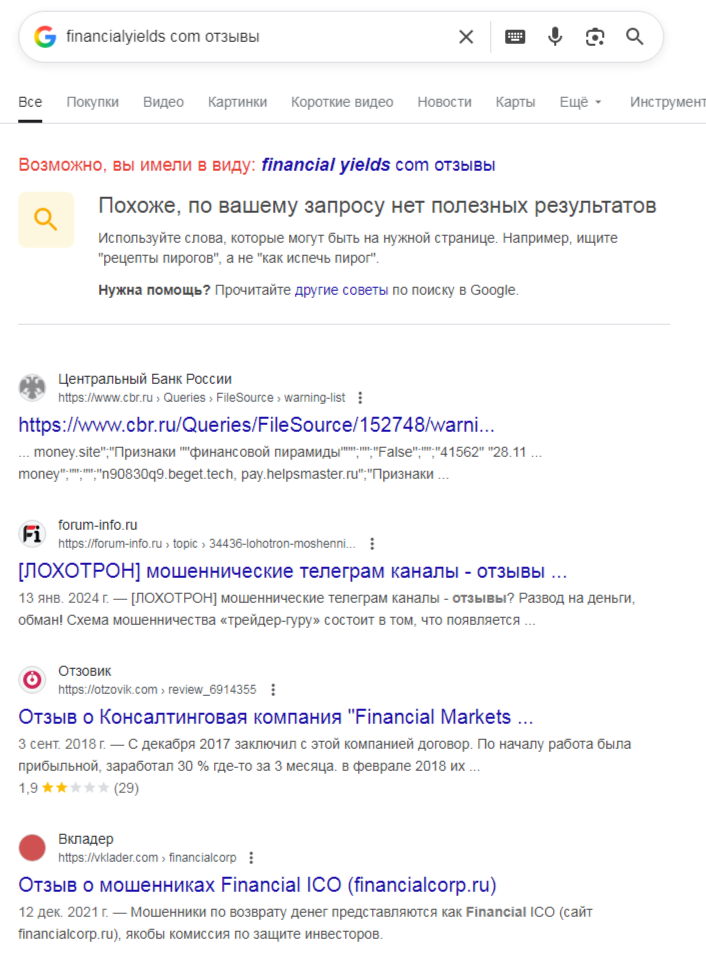Focus the search input containing financialyields com отзывы

256,37
